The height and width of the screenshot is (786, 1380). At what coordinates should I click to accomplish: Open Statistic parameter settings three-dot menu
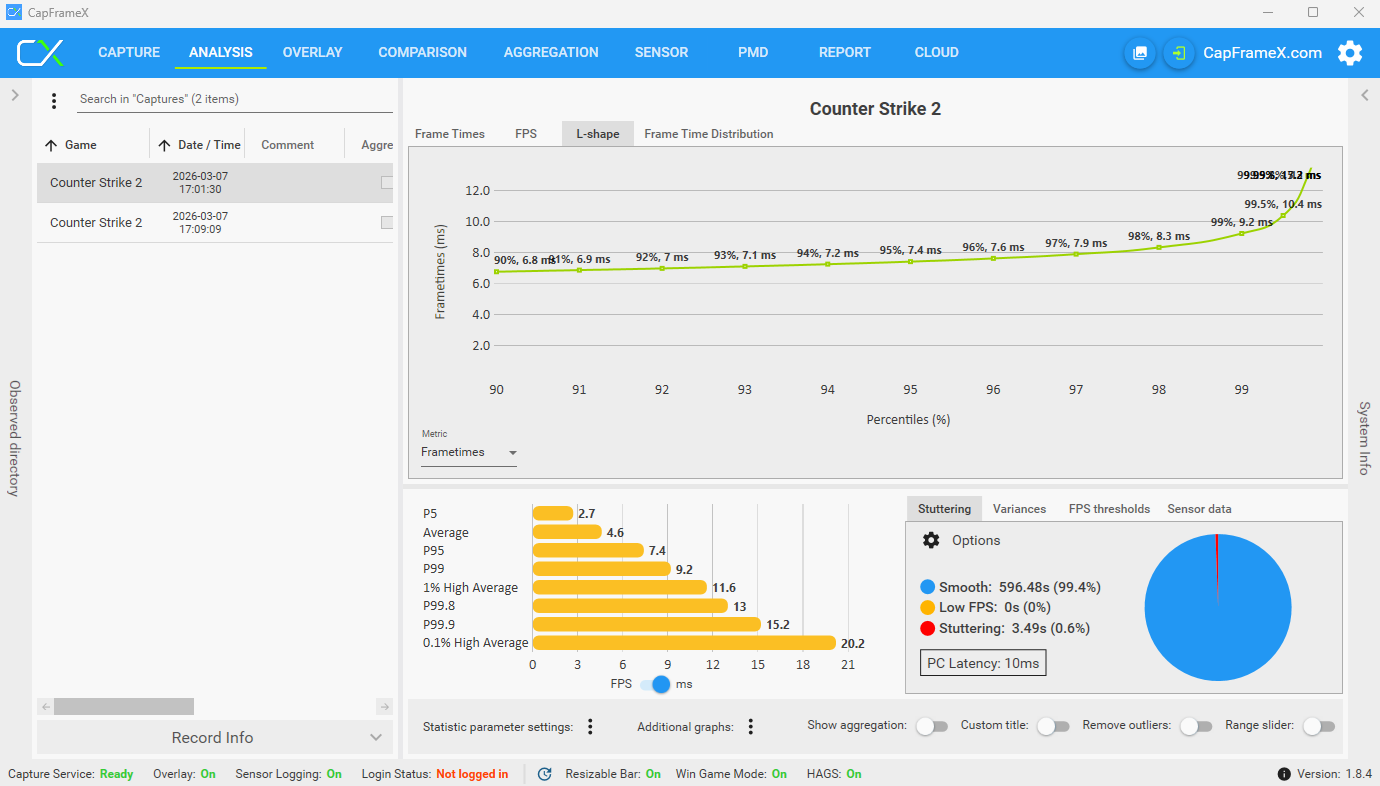[x=591, y=727]
